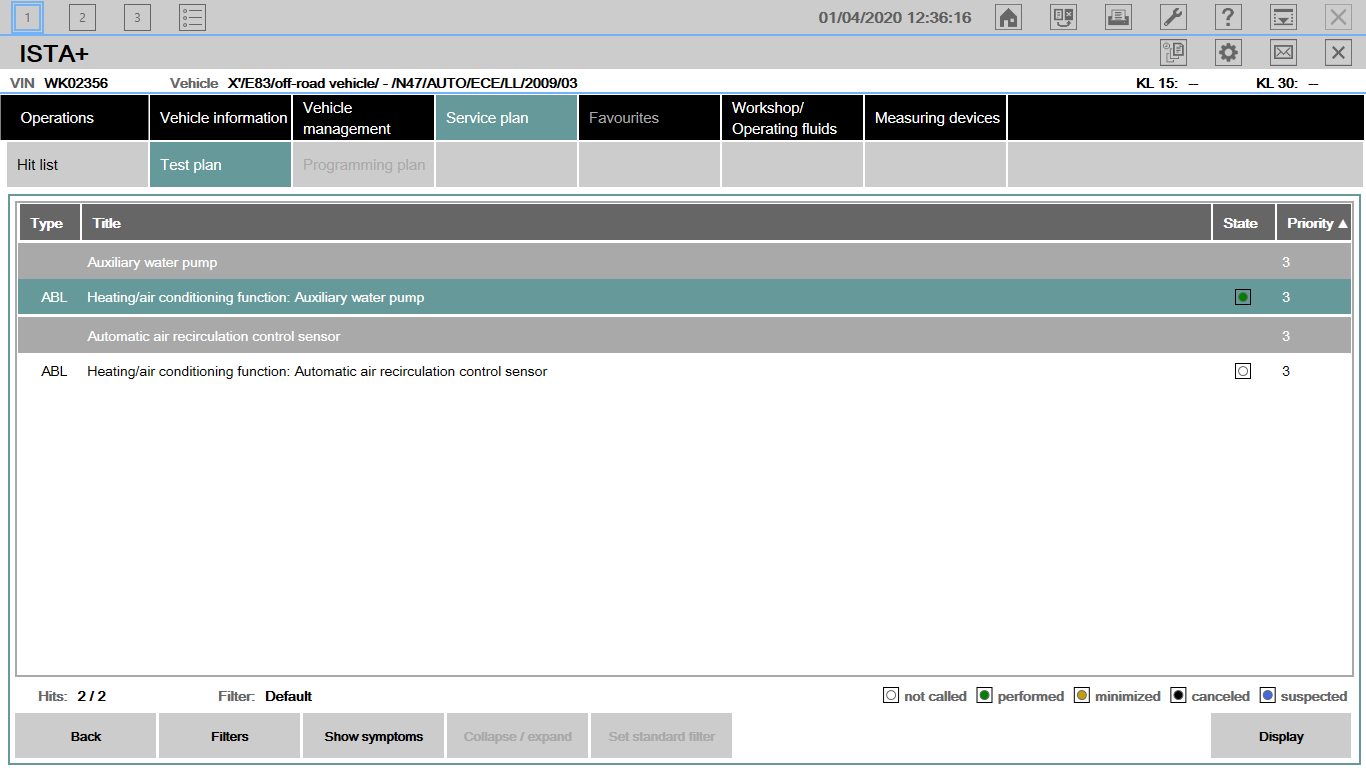Click the settings gear icon
This screenshot has width=1366, height=768.
pyautogui.click(x=1228, y=53)
